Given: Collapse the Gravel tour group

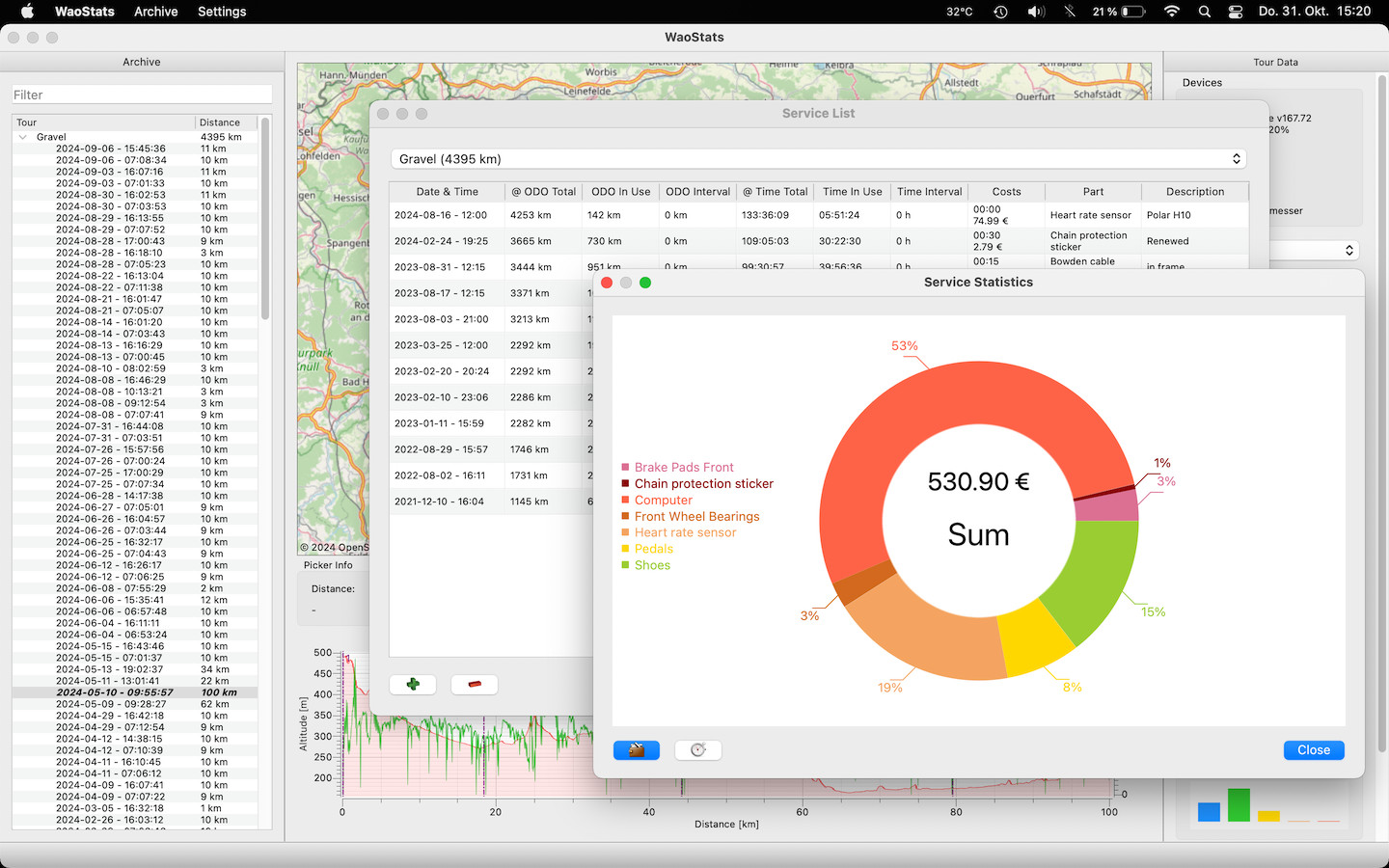Looking at the screenshot, I should click(x=23, y=137).
